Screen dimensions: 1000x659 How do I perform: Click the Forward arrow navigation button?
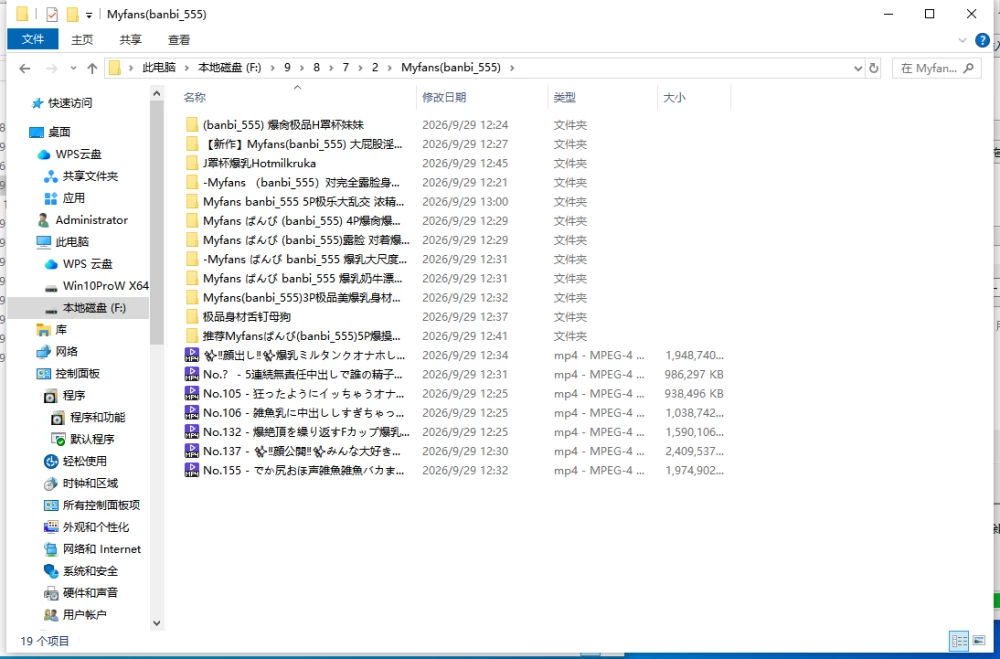tap(52, 68)
